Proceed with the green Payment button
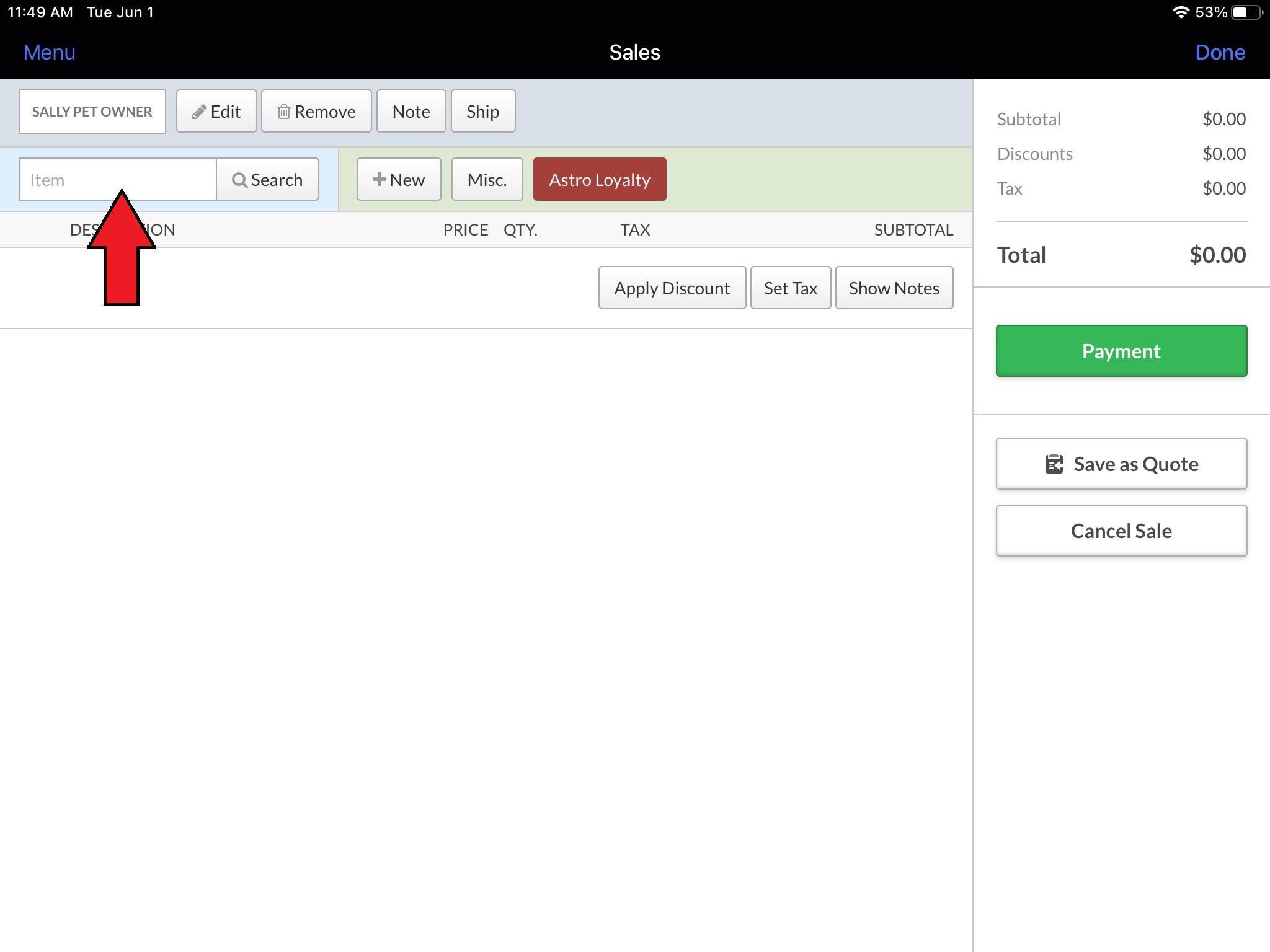Viewport: 1270px width, 952px height. tap(1121, 351)
